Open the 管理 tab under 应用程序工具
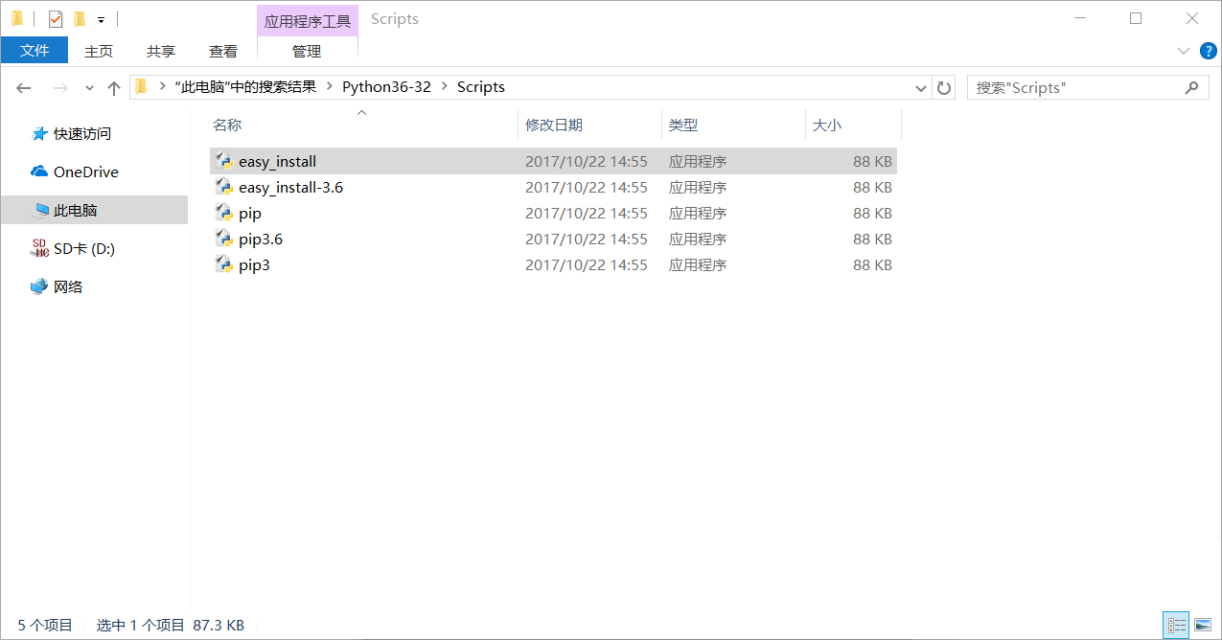 click(307, 50)
